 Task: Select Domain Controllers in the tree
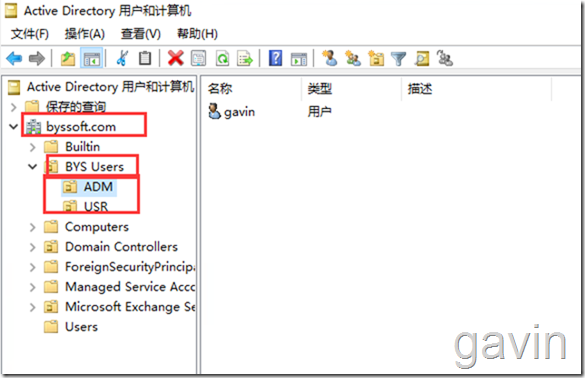pos(121,247)
